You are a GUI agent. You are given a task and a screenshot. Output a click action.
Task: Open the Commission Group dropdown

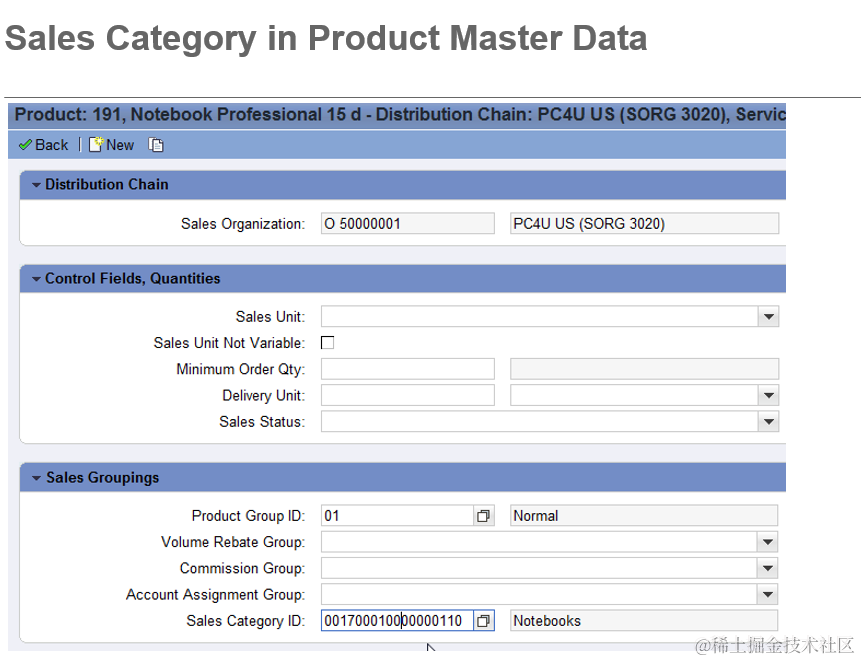(768, 568)
